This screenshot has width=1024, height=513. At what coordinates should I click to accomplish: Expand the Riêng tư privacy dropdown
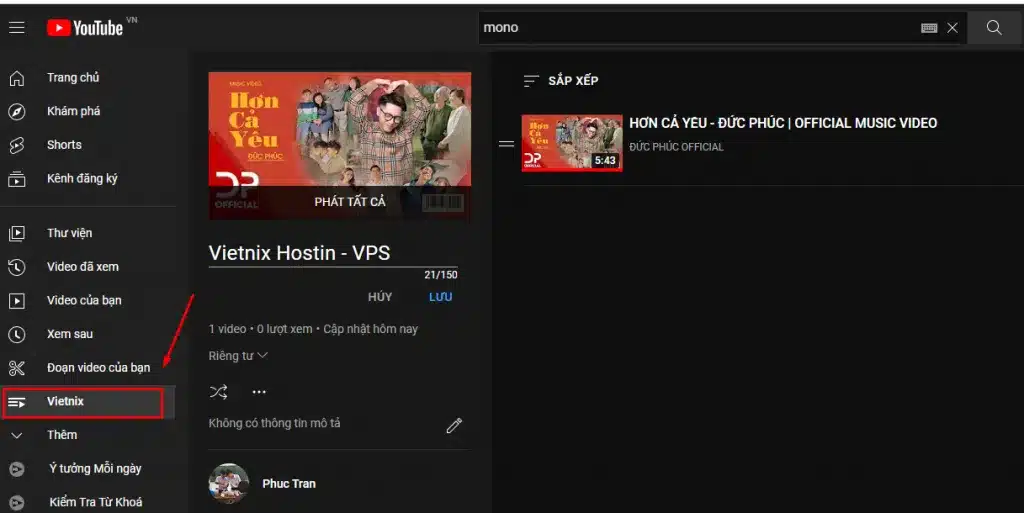[238, 356]
